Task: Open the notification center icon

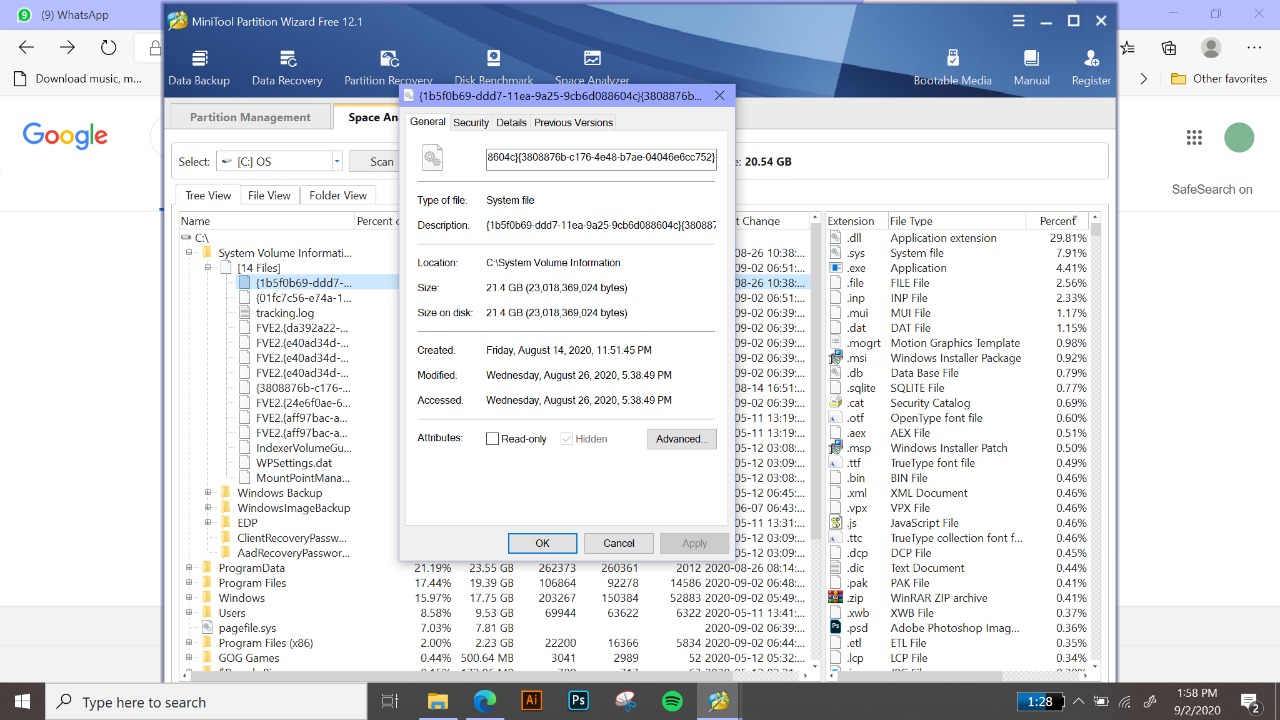Action: (x=1249, y=702)
